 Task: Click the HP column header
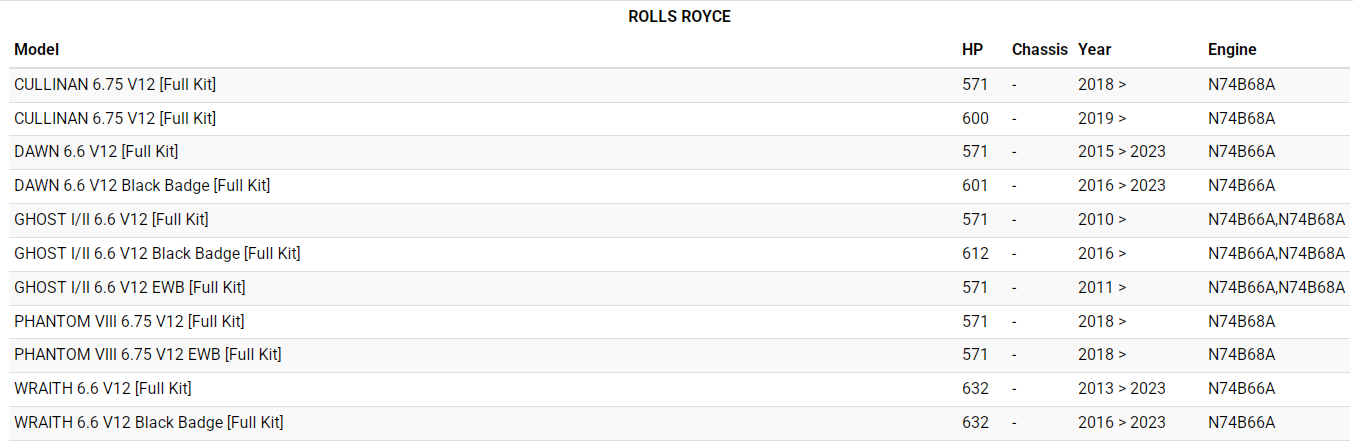(972, 50)
